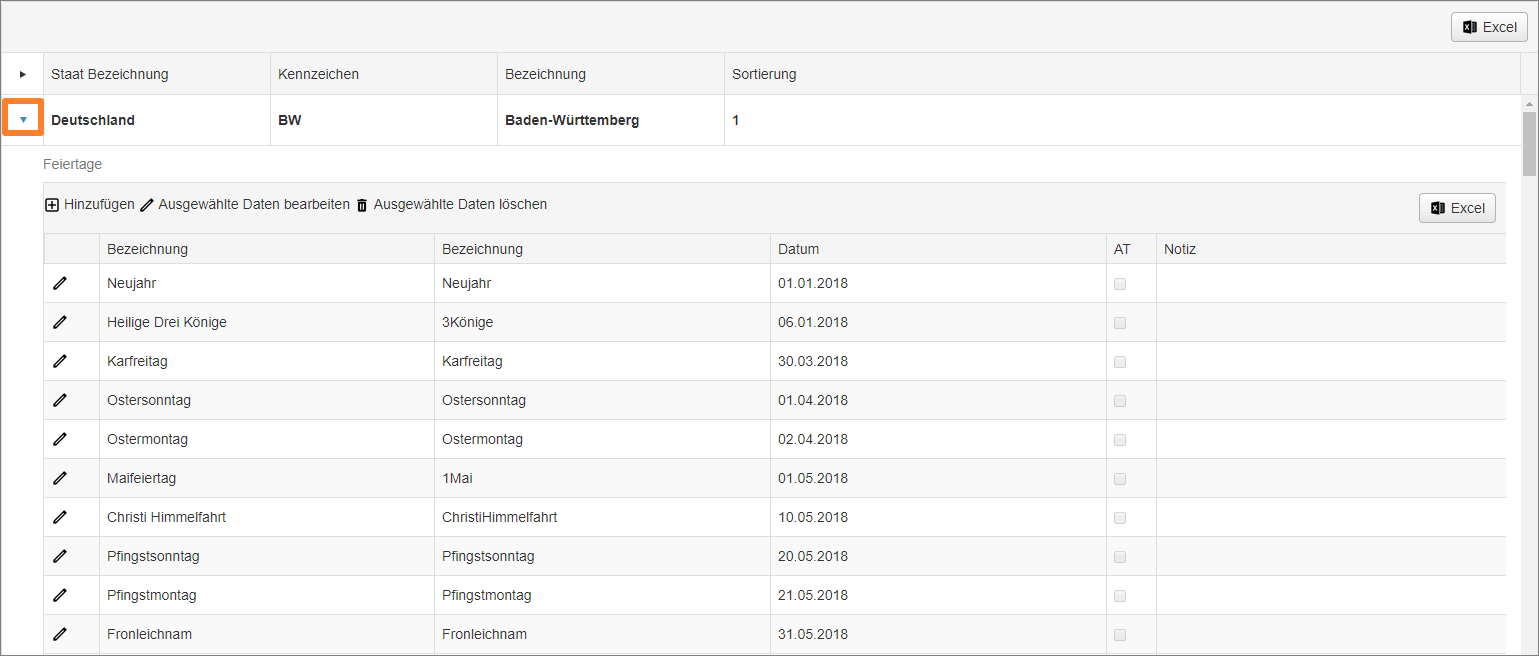The image size is (1539, 656).
Task: Click the 01.01.2018 date cell
Action: pos(938,284)
